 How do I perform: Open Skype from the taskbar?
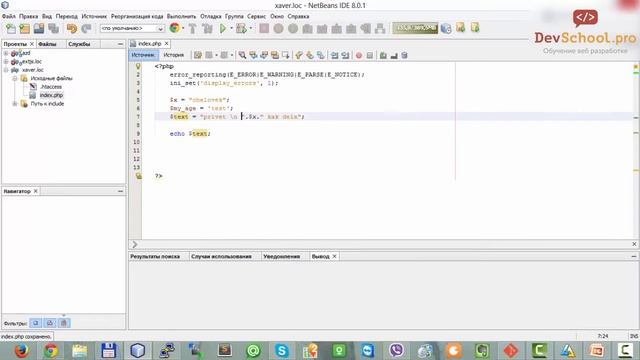282,351
